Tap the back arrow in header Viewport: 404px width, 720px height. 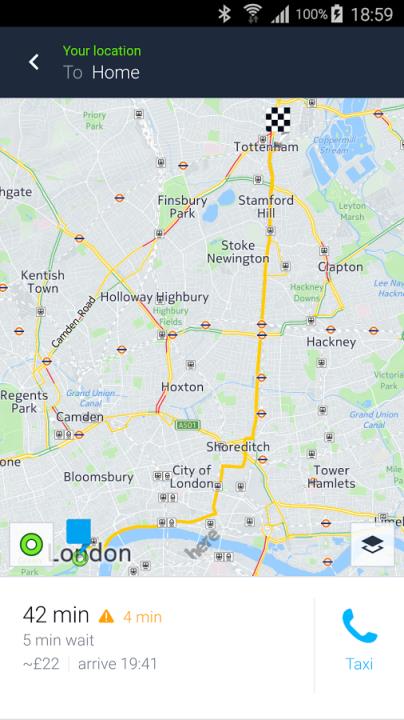pos(34,62)
